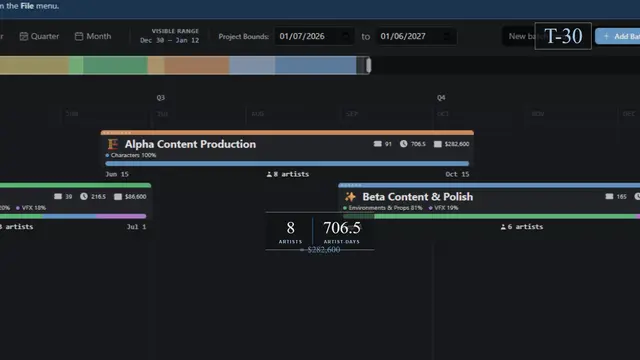This screenshot has width=640, height=360.
Task: Grab the overview range handle at right end
Action: [369, 65]
